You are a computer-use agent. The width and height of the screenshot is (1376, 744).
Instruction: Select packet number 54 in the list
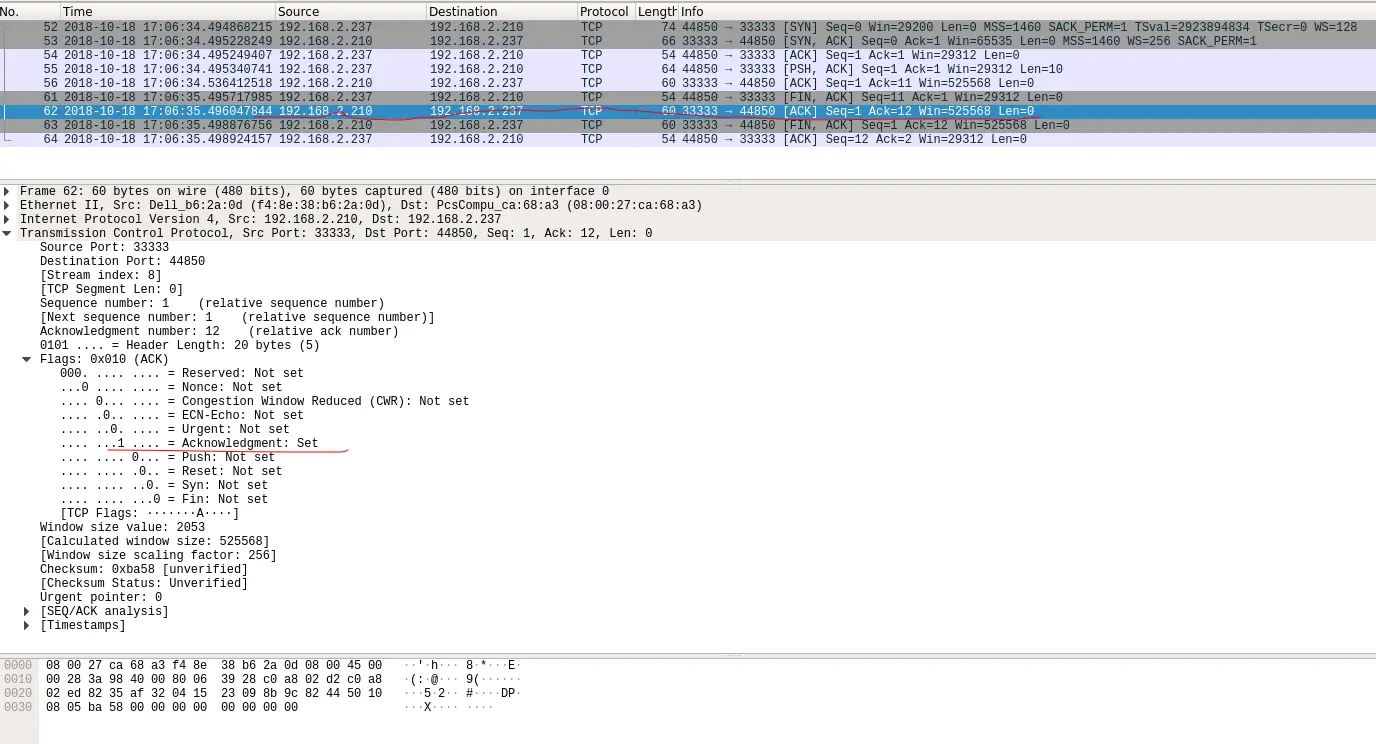688,55
